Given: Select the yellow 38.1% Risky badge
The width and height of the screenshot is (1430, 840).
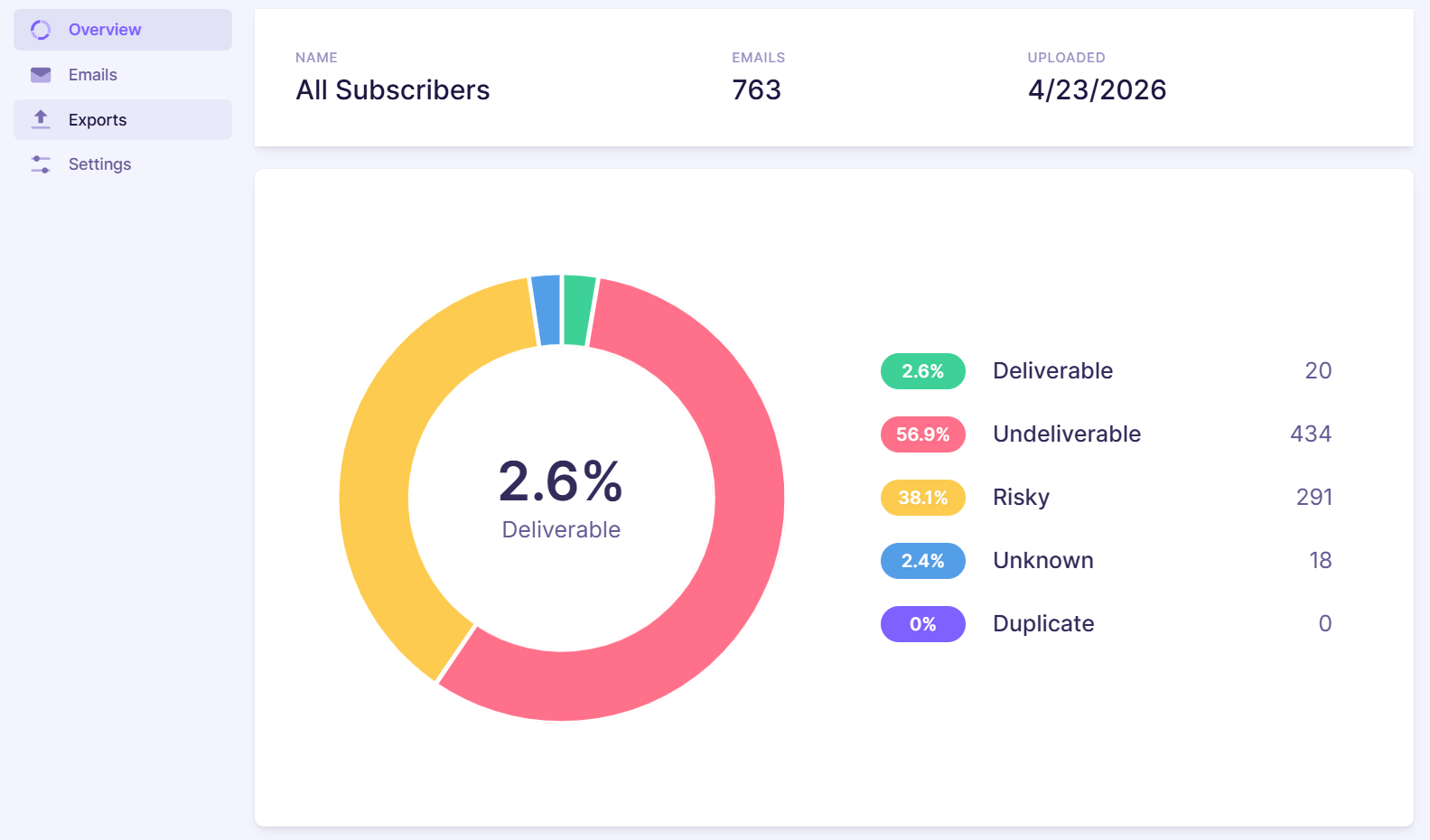Looking at the screenshot, I should [923, 498].
